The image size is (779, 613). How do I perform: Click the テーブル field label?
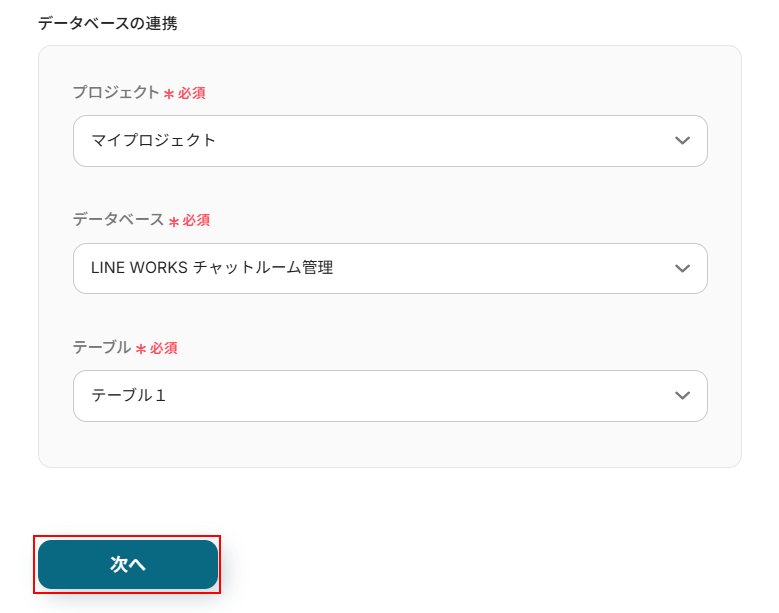coord(102,348)
